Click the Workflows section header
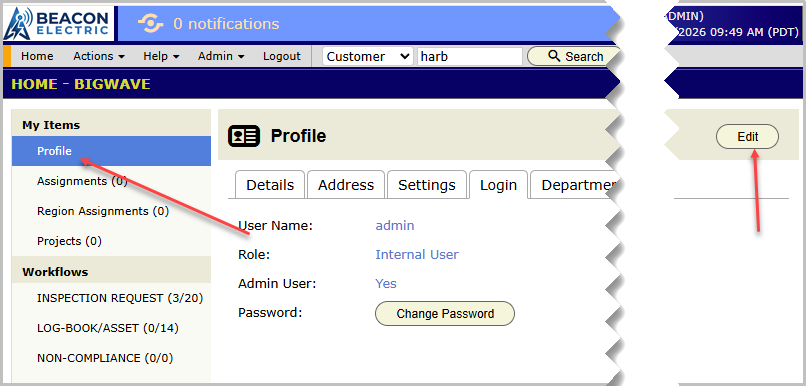 tap(55, 272)
